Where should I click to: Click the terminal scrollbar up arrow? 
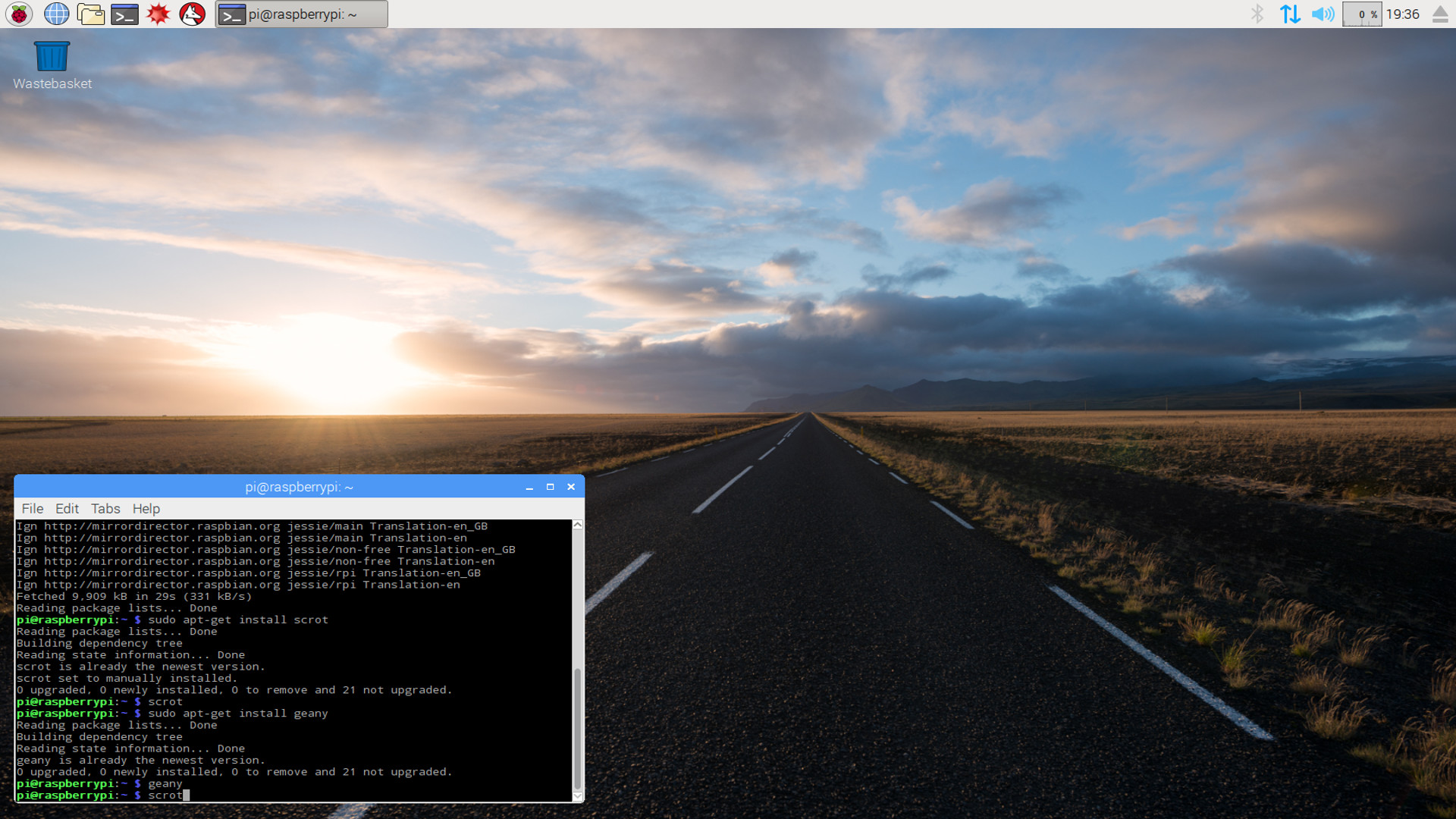tap(578, 525)
